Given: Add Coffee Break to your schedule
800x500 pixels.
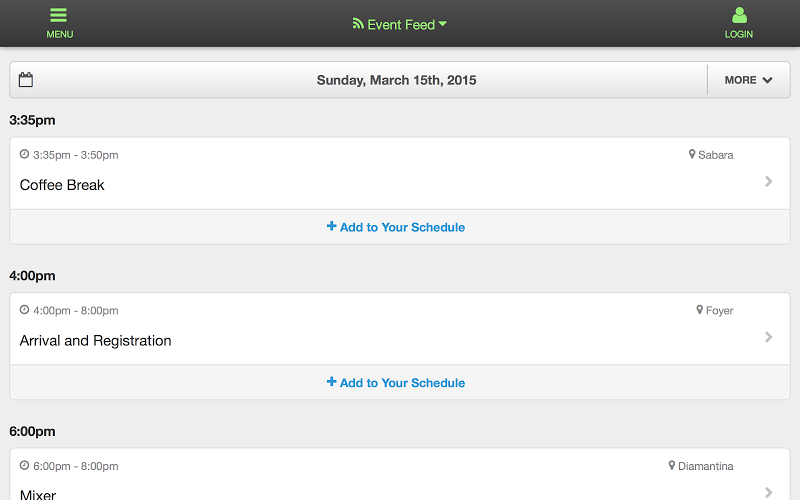Looking at the screenshot, I should coord(396,227).
